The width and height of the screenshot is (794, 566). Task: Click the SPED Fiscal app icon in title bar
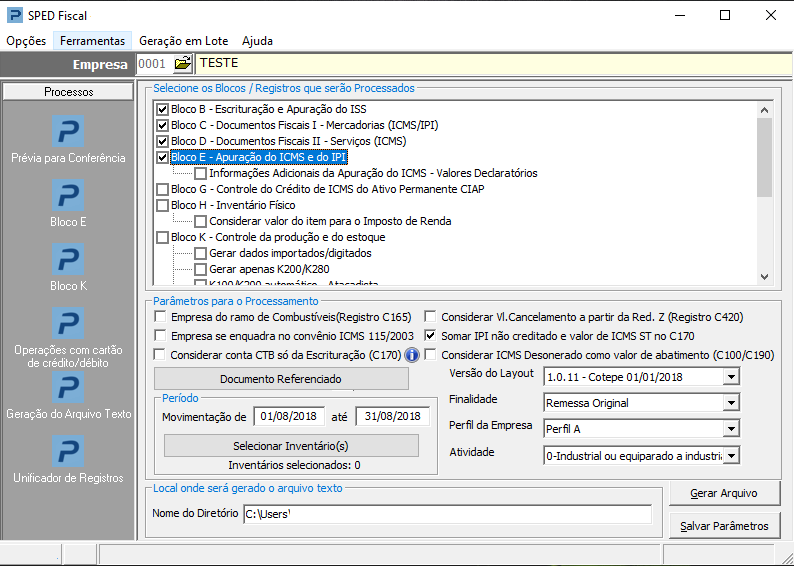coord(15,15)
